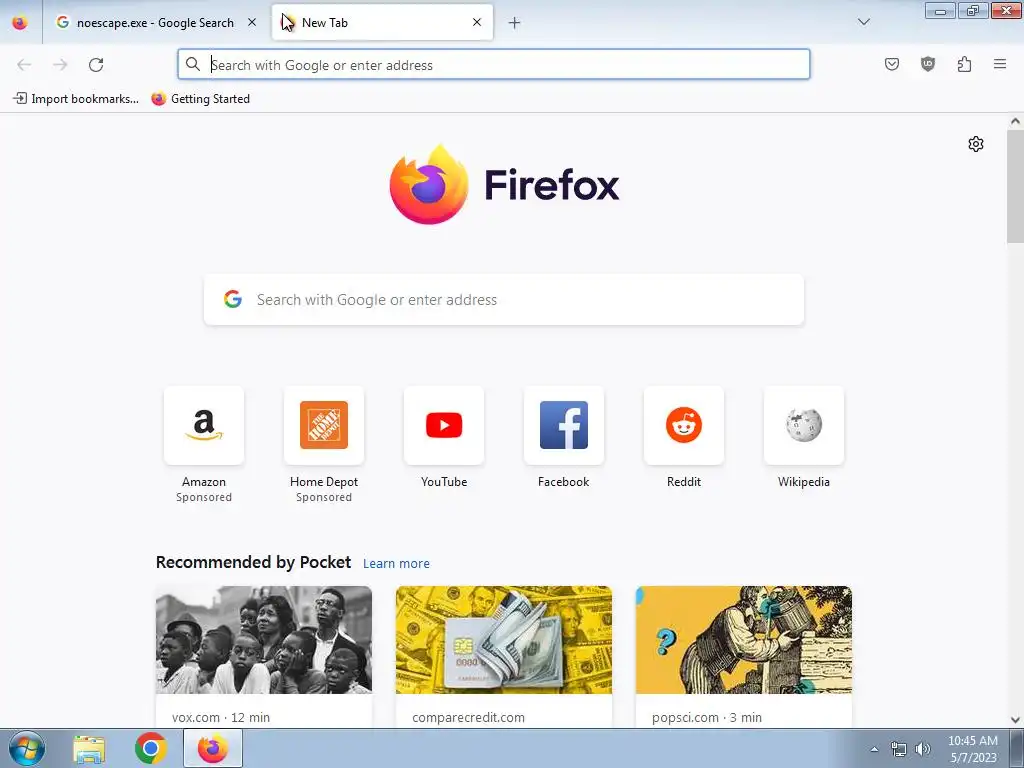Open Firefox View pinned tab icon

click(20, 23)
